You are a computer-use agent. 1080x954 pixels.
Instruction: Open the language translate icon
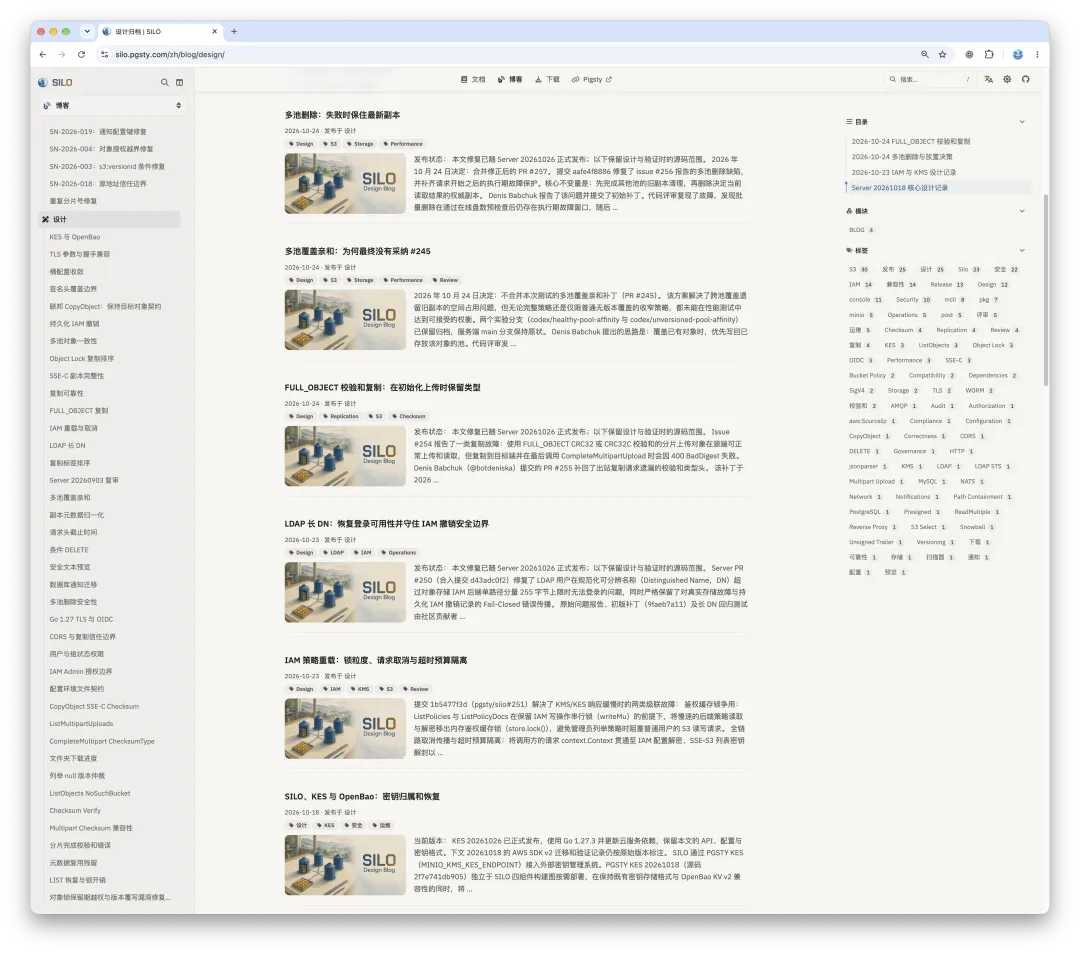click(988, 79)
